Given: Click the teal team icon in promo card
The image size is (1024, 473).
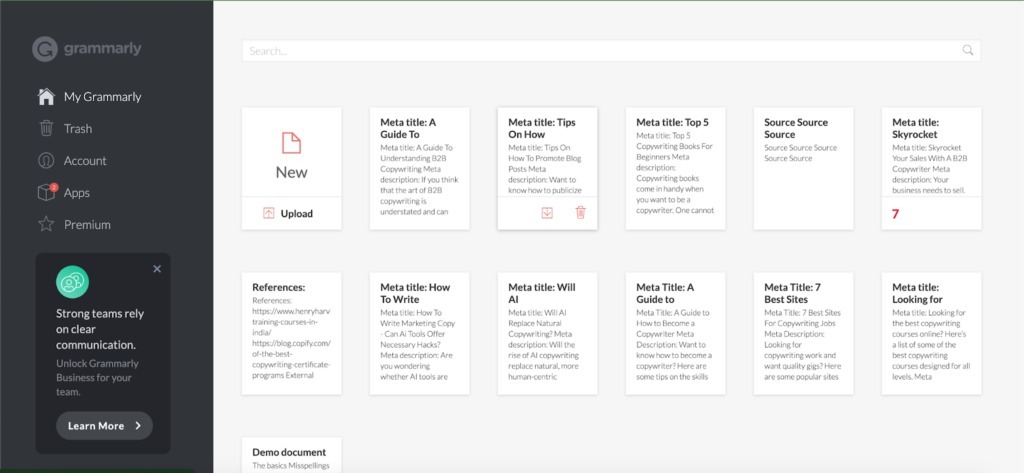Looking at the screenshot, I should [x=72, y=282].
